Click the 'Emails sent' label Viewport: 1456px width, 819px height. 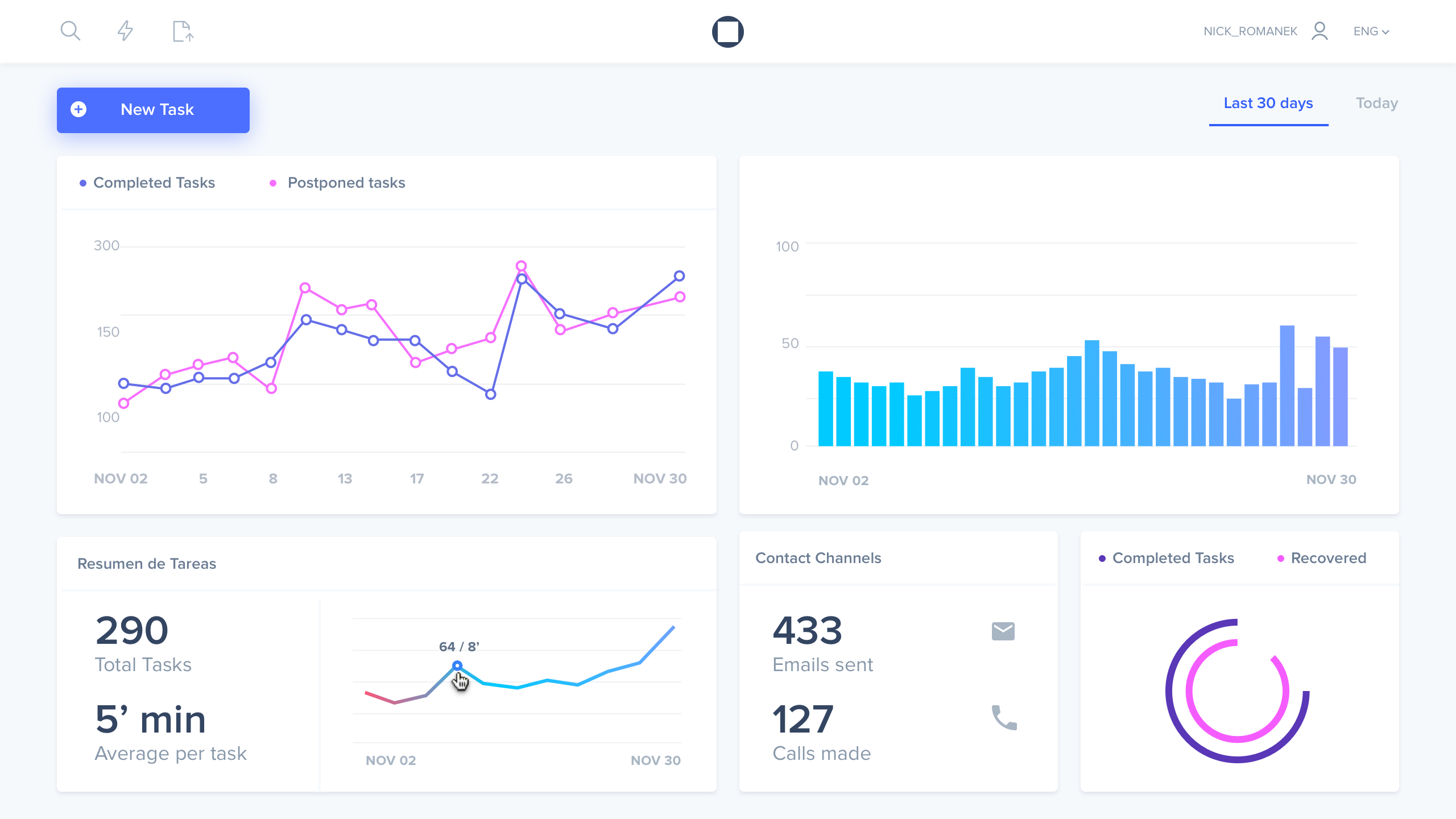822,665
